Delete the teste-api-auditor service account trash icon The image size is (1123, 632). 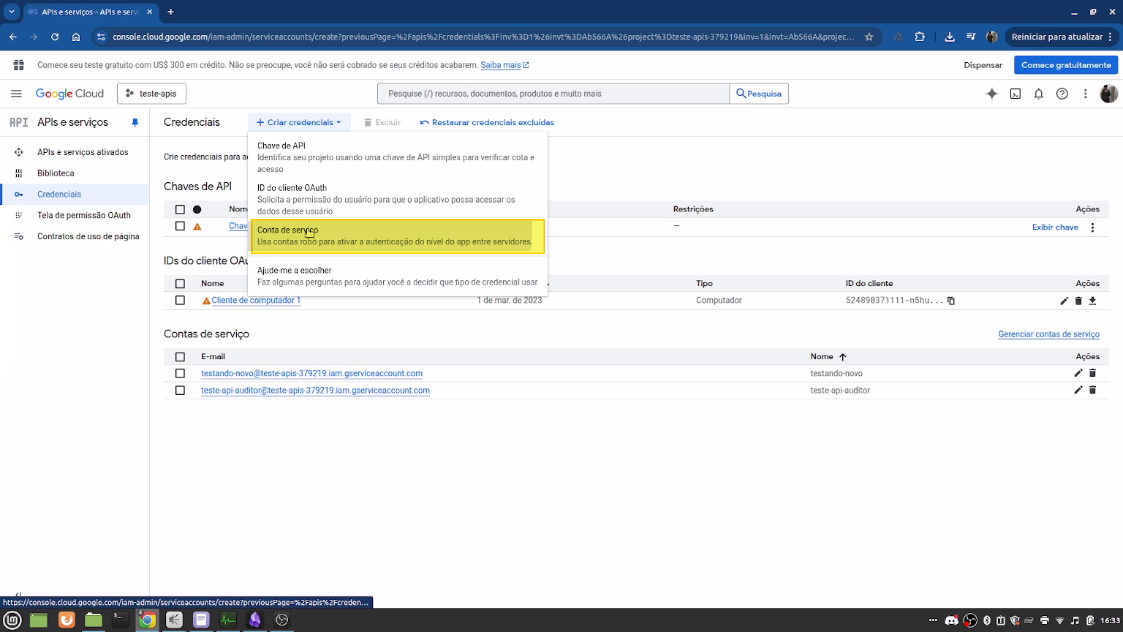(1092, 391)
